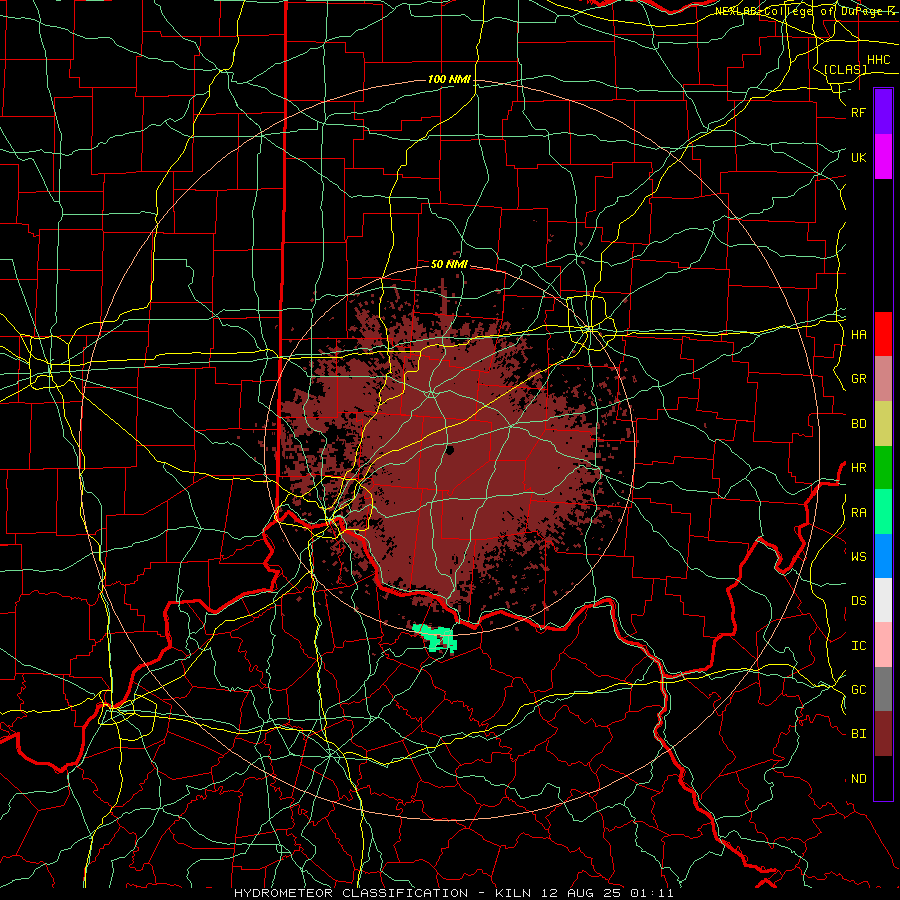Image resolution: width=900 pixels, height=900 pixels.
Task: Pick the dark green HR legend swatch
Action: 883,467
